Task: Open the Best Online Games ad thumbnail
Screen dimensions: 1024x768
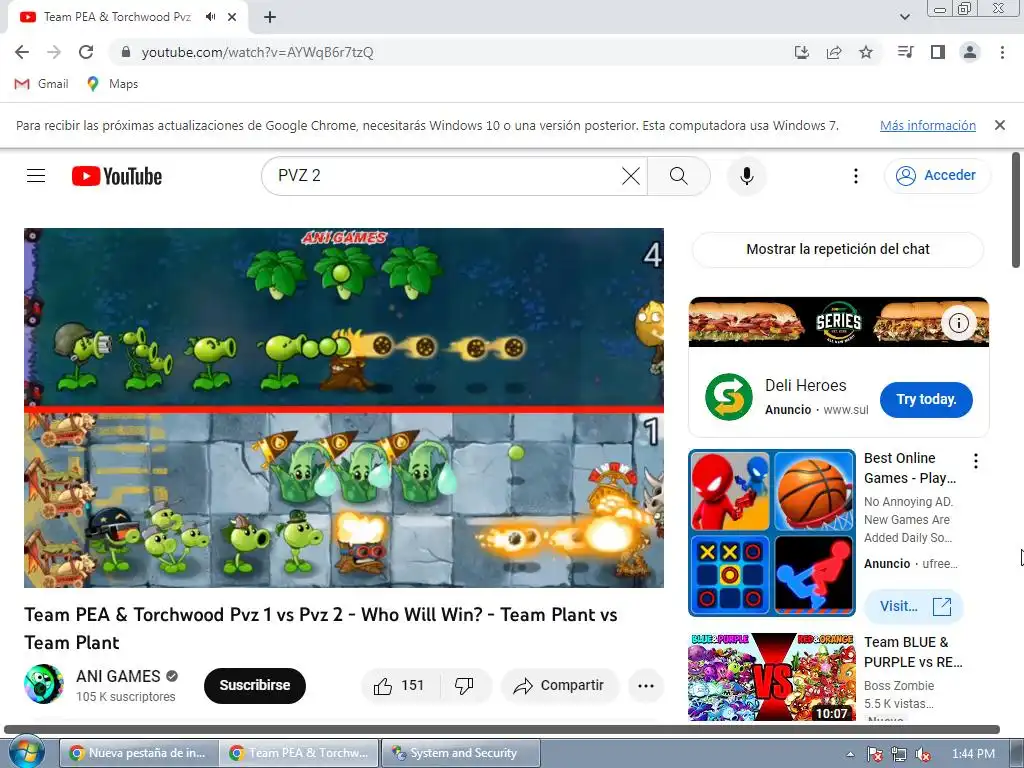Action: click(x=772, y=533)
